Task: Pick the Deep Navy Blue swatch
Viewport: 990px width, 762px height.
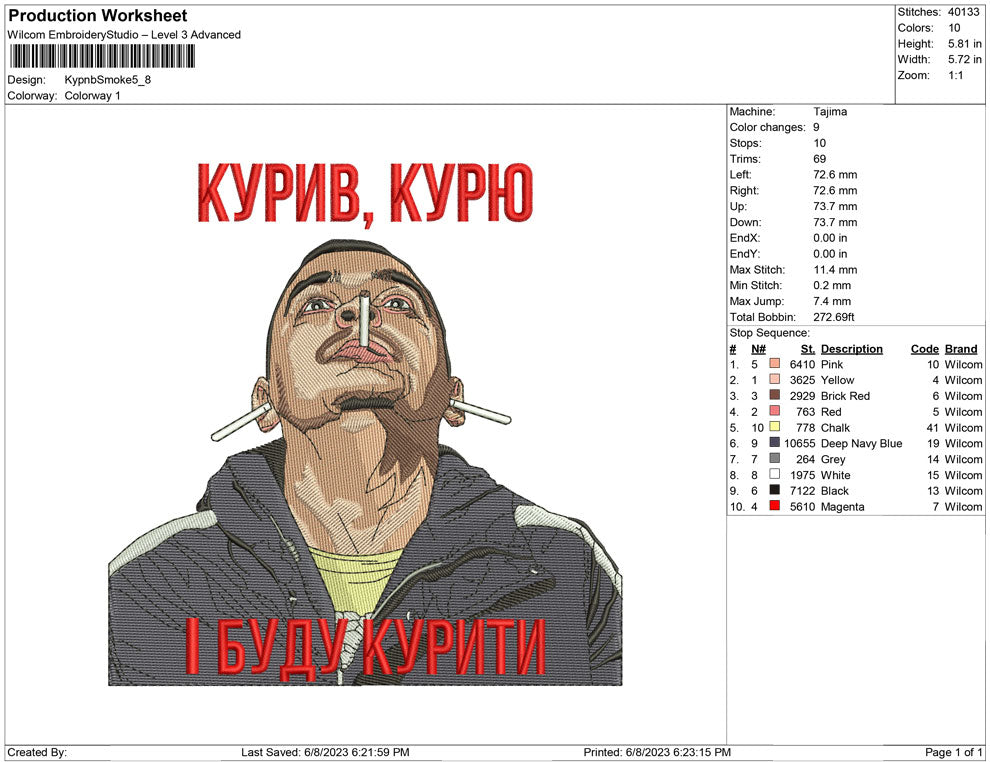Action: (775, 443)
